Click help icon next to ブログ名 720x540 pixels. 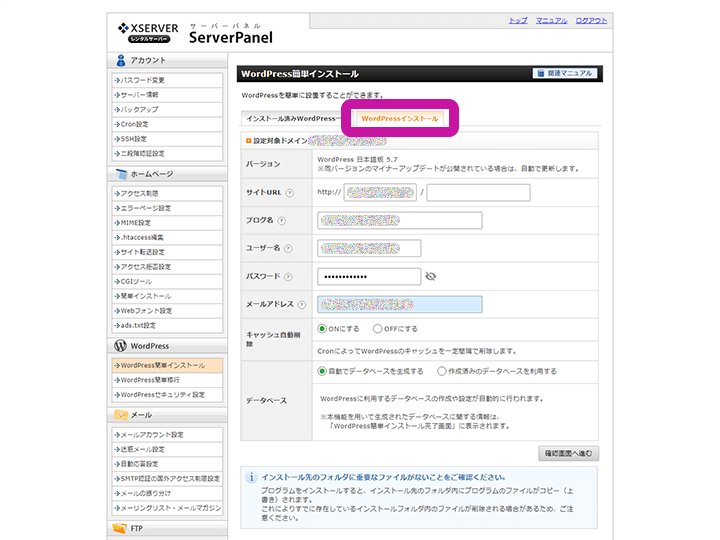[282, 221]
